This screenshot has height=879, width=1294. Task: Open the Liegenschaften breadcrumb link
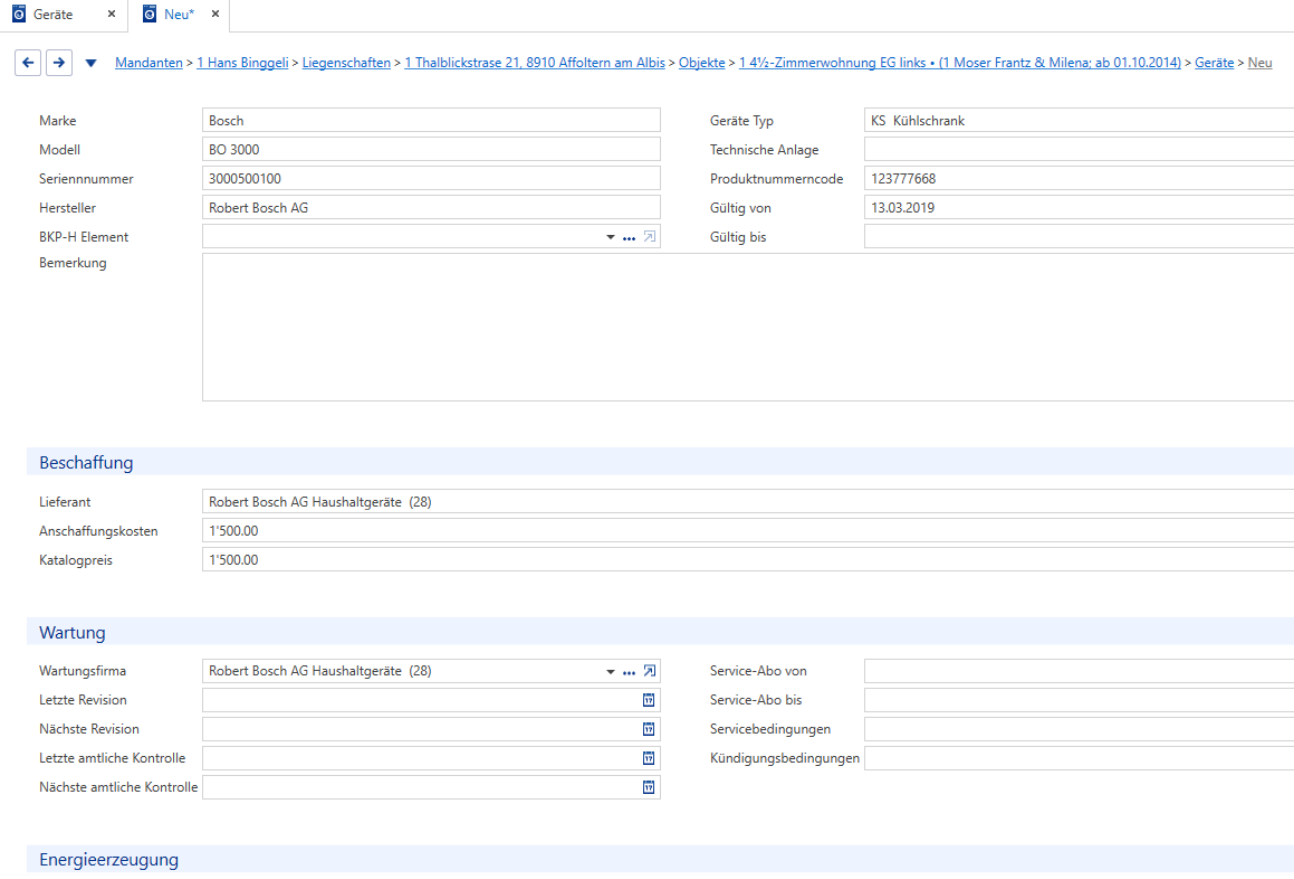(x=347, y=63)
